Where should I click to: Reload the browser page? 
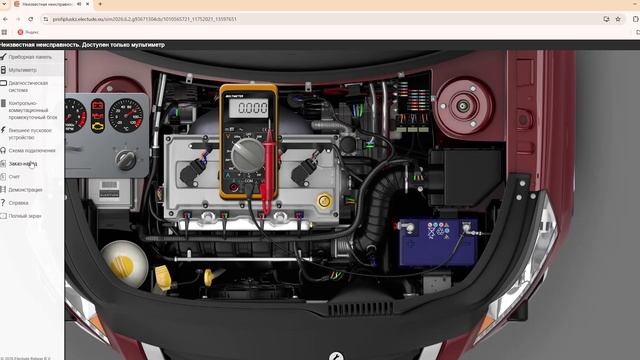click(31, 19)
